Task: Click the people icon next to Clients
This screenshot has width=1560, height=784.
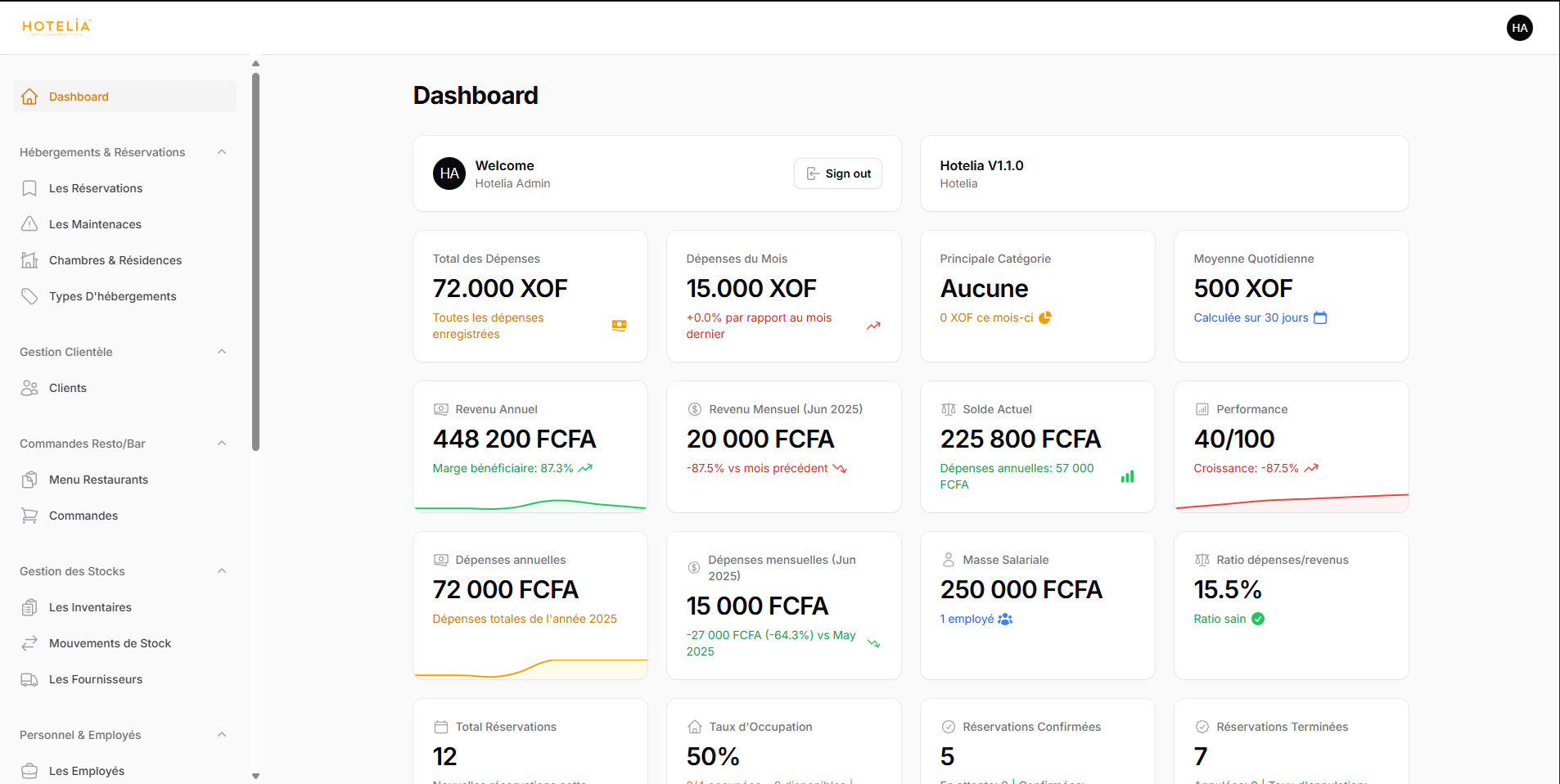Action: point(29,388)
